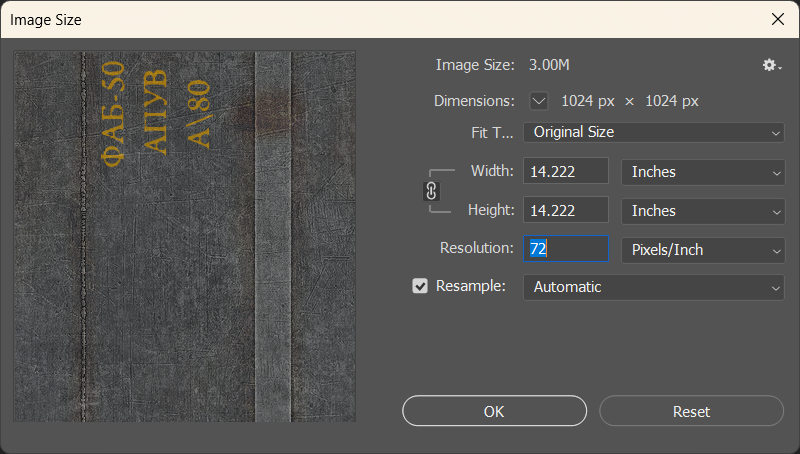Toggle the constrain proportions chain link
Viewport: 800px width, 454px height.
tap(431, 191)
